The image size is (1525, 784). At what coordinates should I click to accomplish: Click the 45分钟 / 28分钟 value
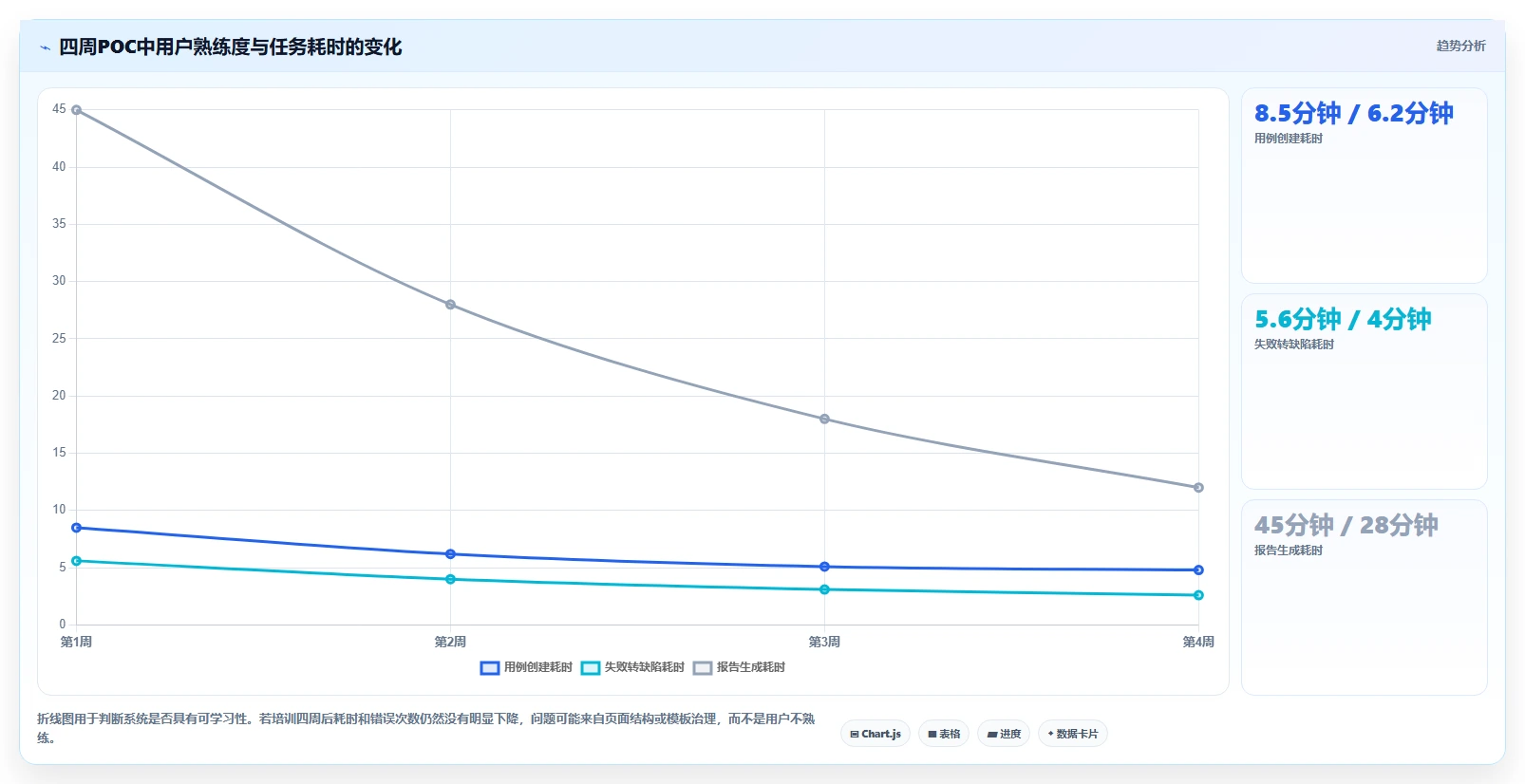click(x=1346, y=526)
